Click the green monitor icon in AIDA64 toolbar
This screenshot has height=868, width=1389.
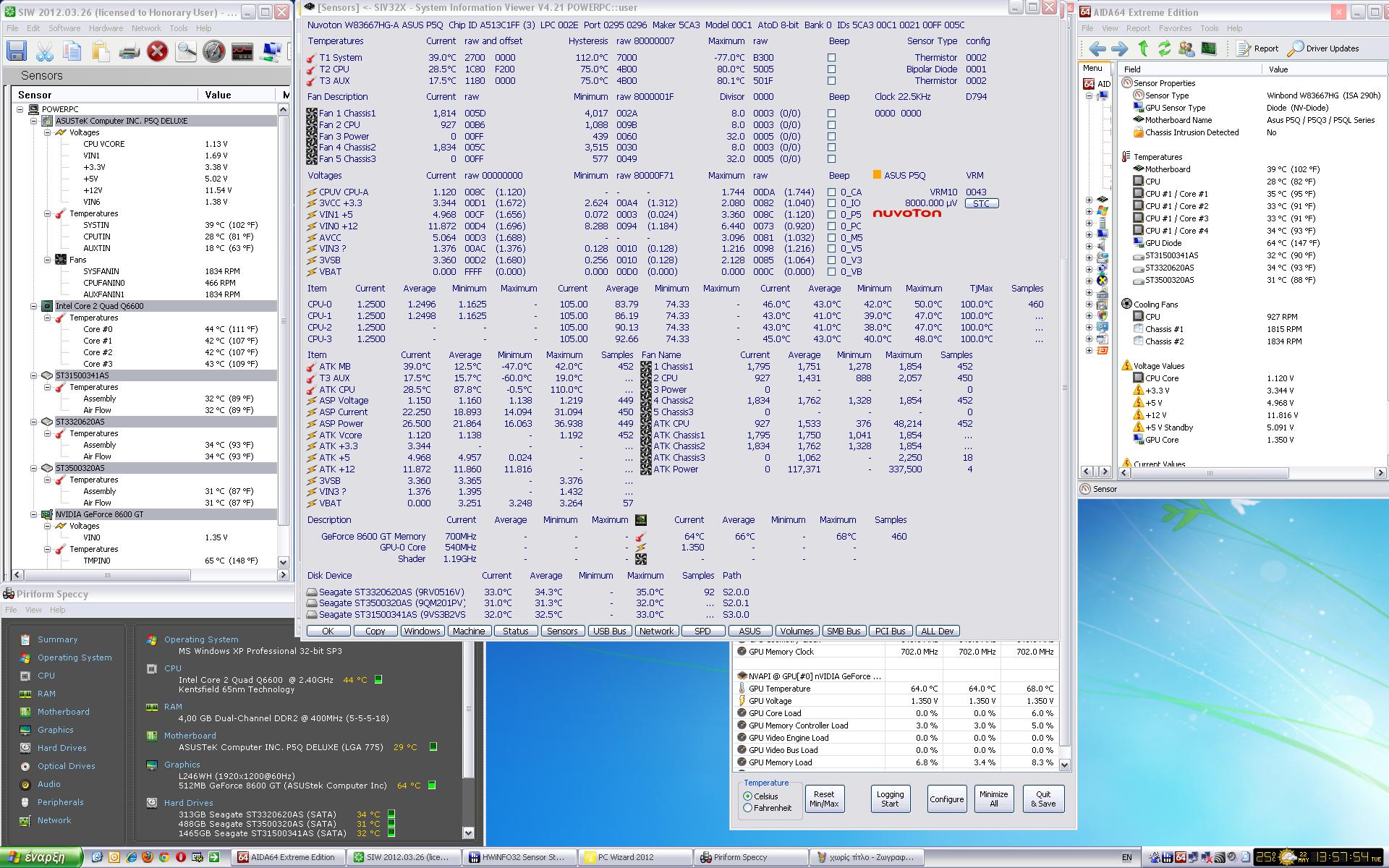(1209, 48)
